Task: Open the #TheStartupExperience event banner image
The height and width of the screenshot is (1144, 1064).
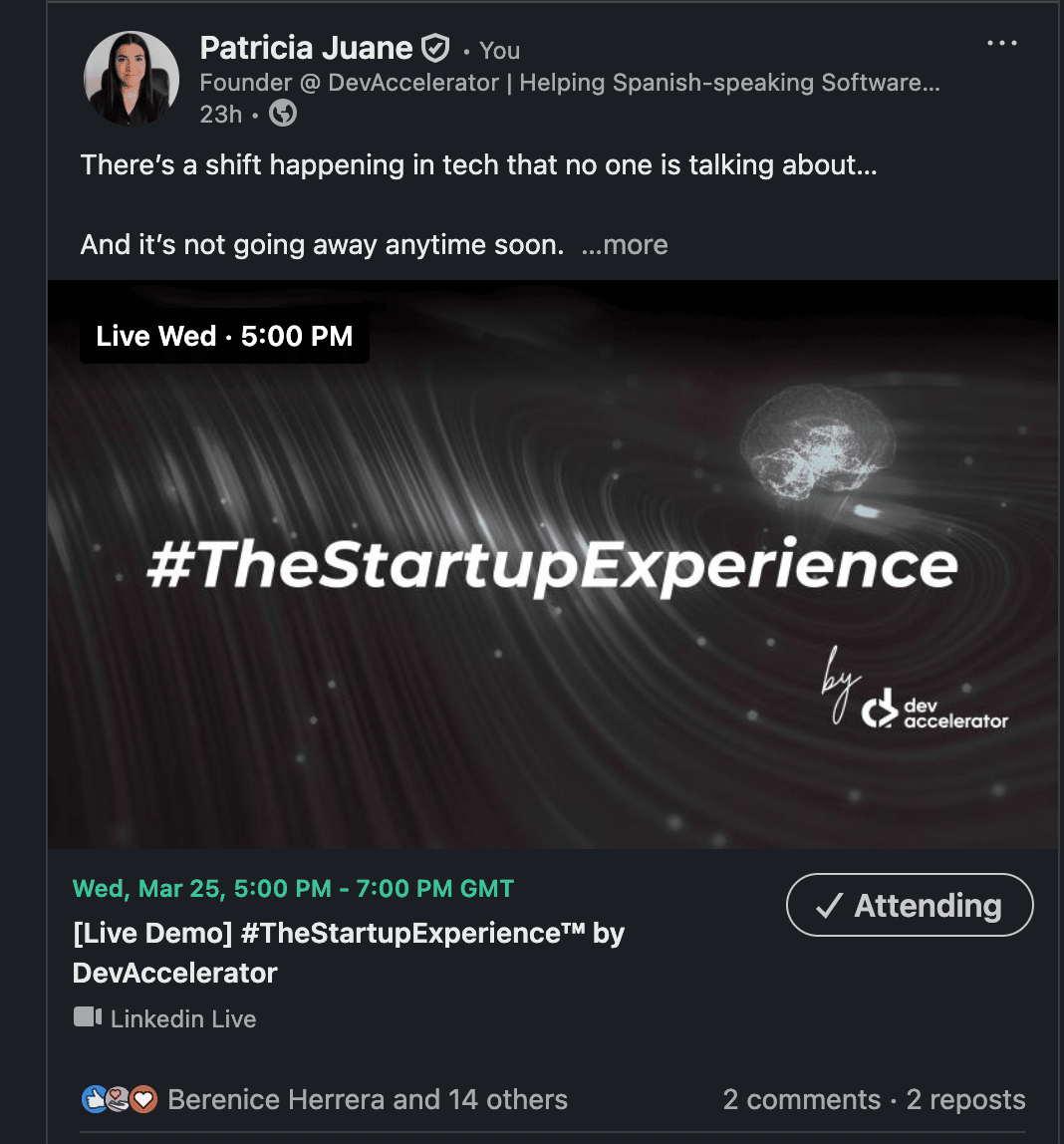Action: click(x=552, y=564)
